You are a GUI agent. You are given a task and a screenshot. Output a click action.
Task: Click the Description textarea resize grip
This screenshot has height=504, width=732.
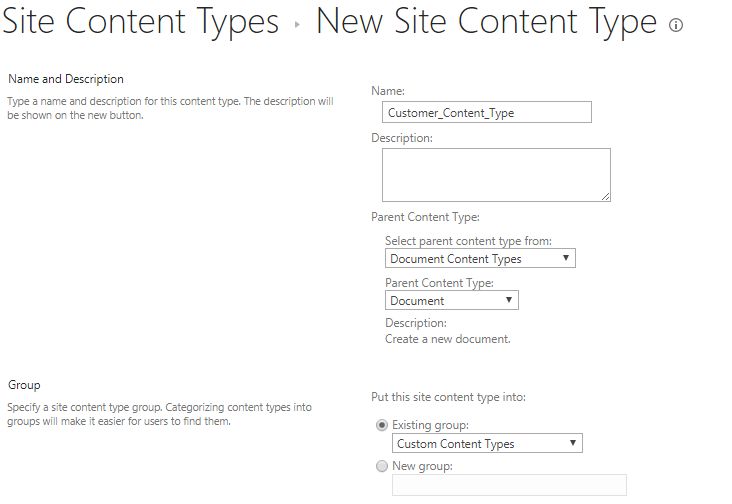pyautogui.click(x=605, y=196)
